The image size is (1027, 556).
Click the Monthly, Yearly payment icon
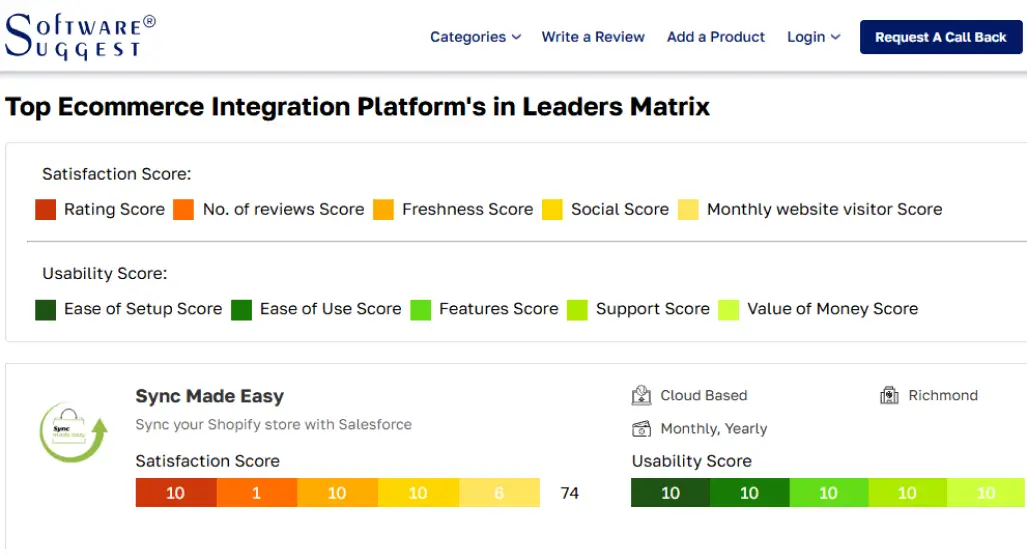point(641,429)
